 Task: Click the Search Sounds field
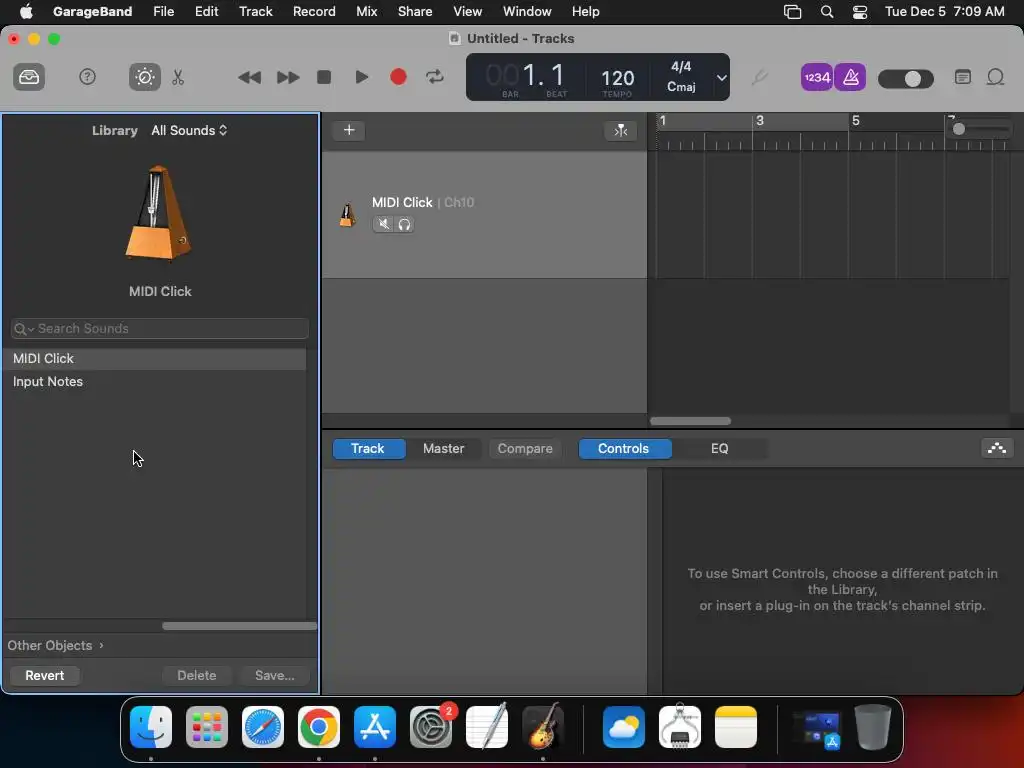(160, 328)
